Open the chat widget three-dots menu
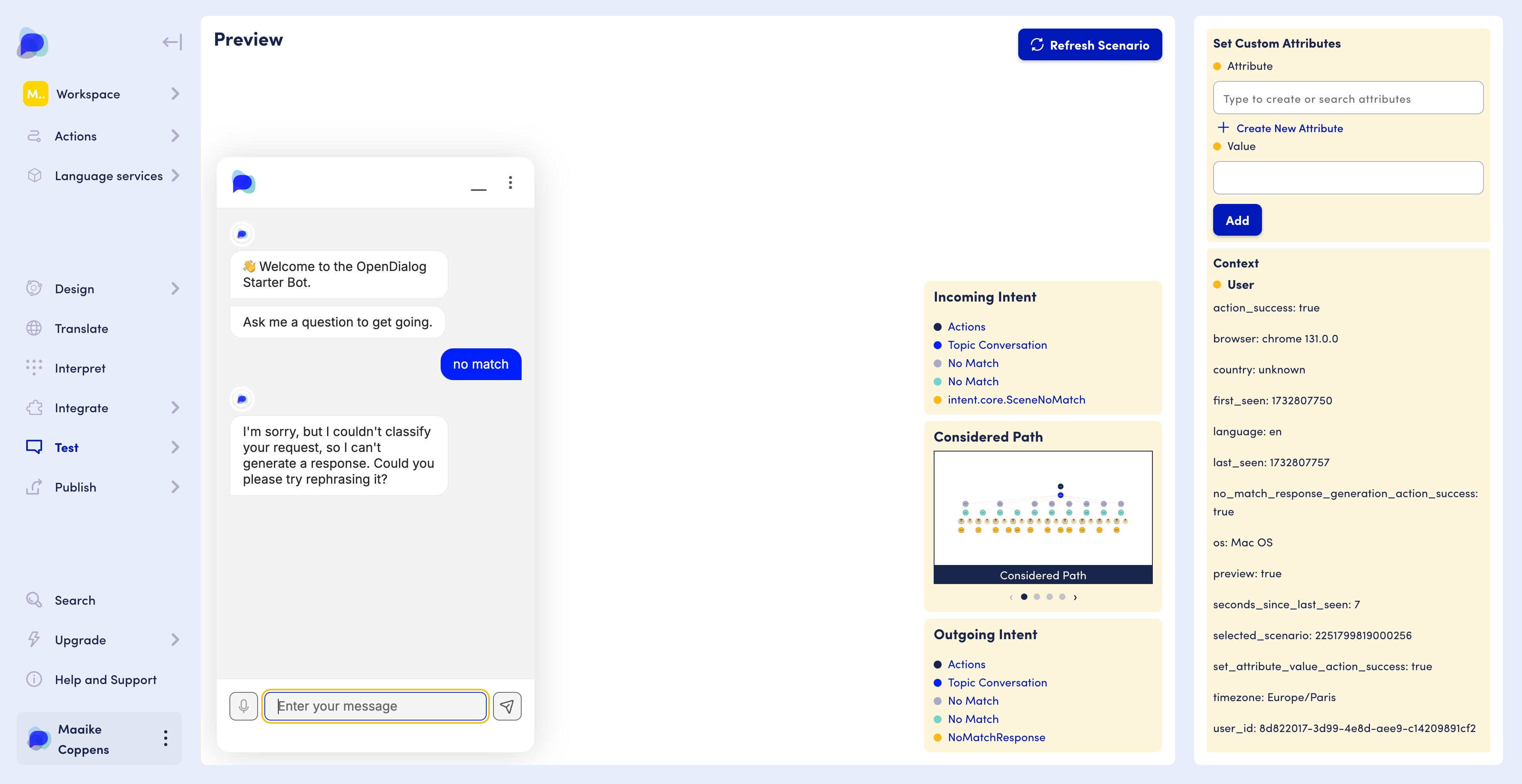1522x784 pixels. tap(511, 183)
